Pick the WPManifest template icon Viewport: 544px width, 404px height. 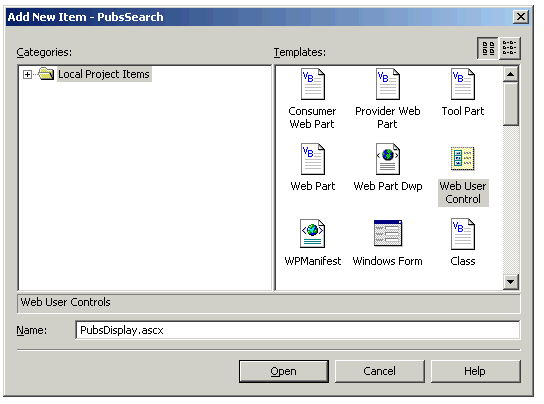(x=312, y=233)
